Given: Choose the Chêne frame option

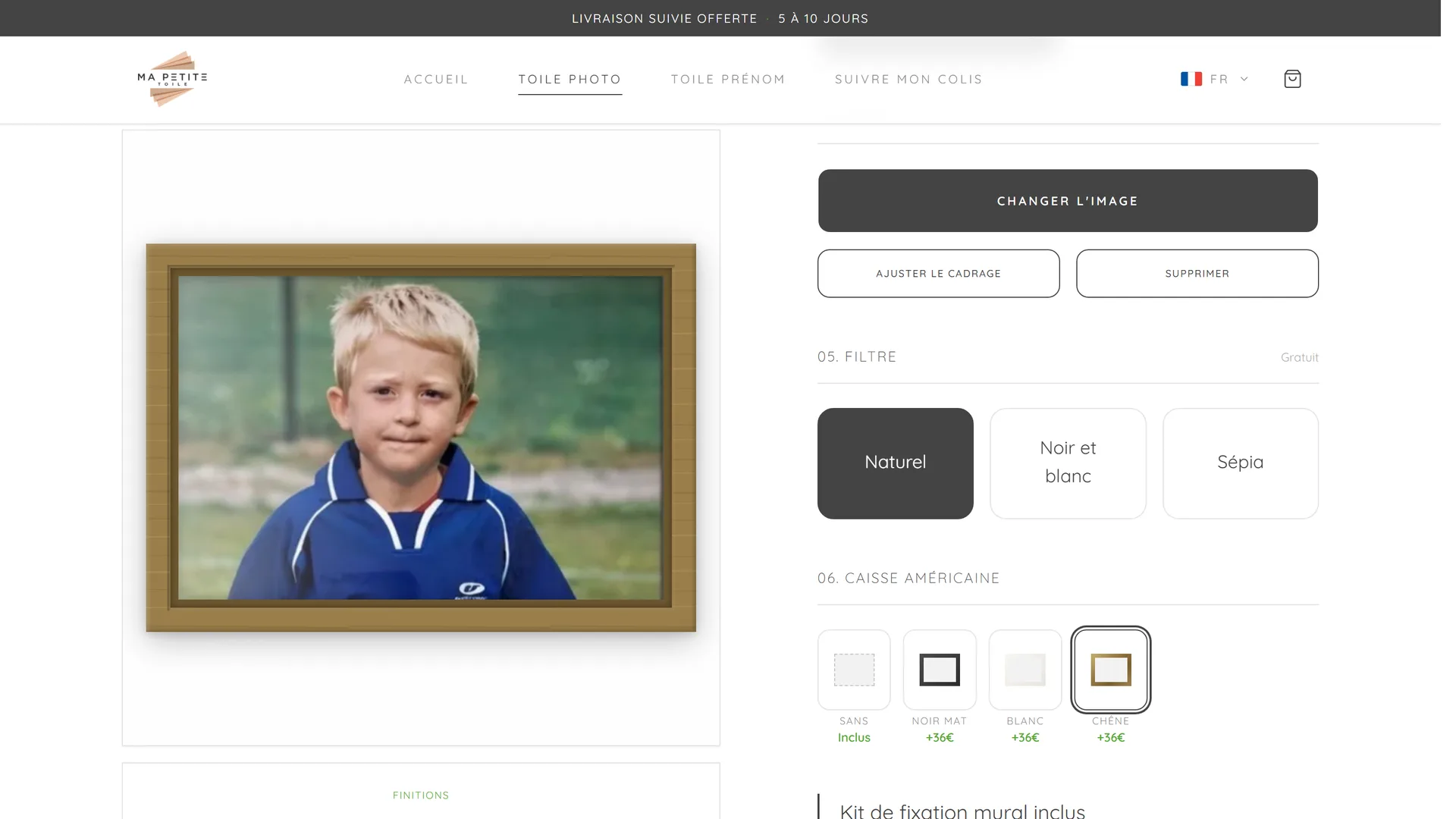Looking at the screenshot, I should coord(1110,670).
